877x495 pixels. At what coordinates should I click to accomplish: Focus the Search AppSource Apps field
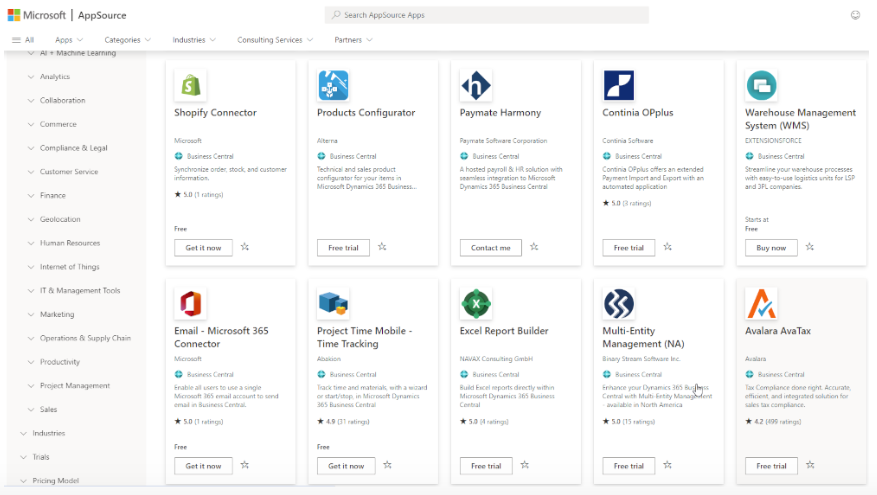[487, 15]
